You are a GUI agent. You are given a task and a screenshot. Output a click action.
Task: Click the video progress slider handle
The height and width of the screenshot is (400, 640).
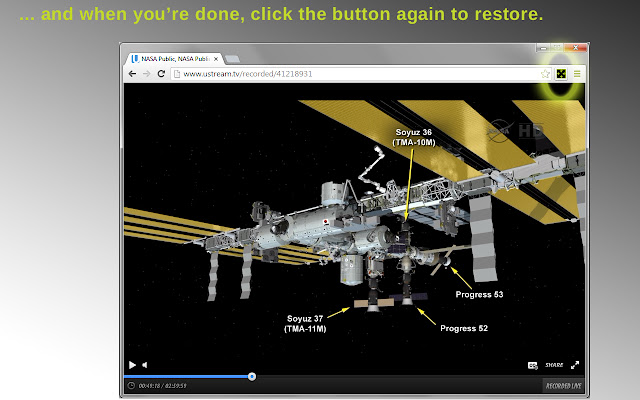click(x=252, y=376)
